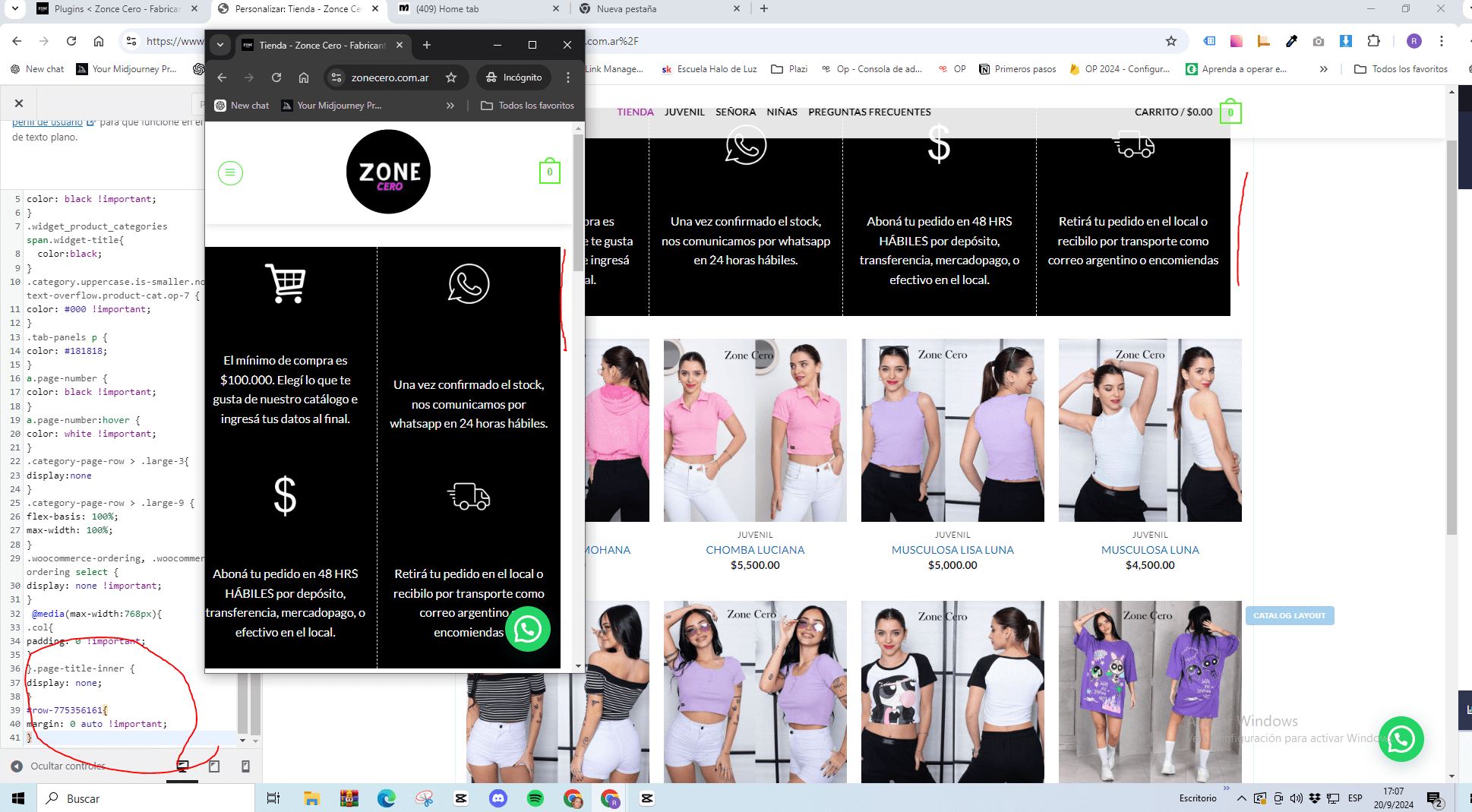This screenshot has width=1472, height=812.
Task: Click the incognito window address bar zonecero.com.ar
Action: tap(390, 77)
